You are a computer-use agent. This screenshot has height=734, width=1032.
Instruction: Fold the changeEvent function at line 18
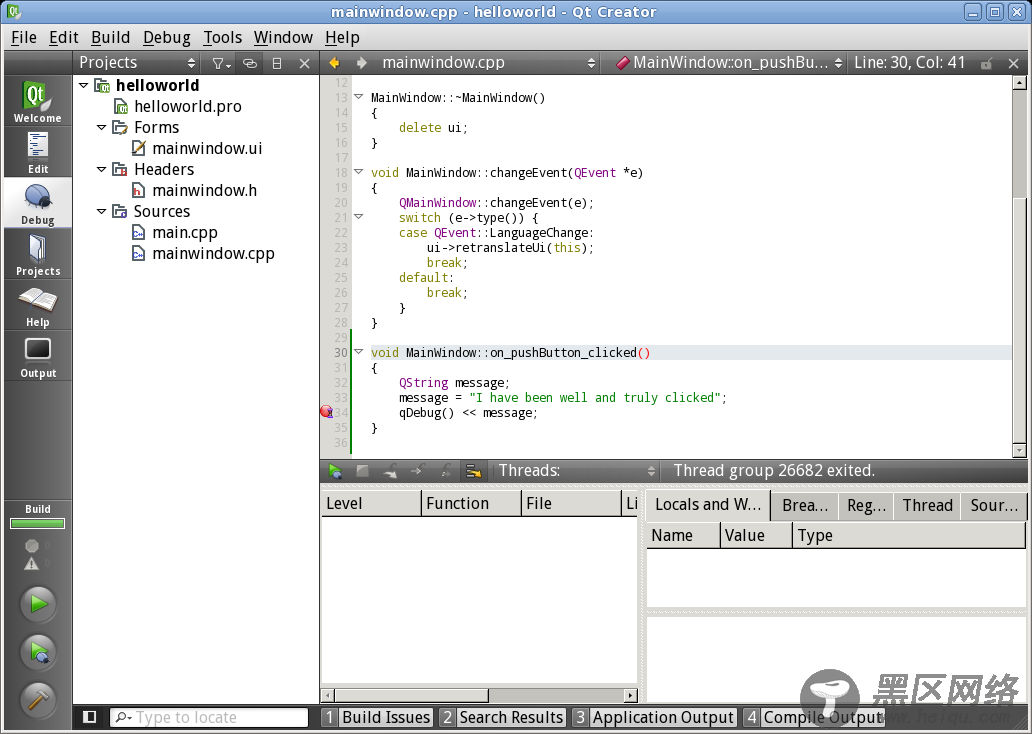(359, 172)
